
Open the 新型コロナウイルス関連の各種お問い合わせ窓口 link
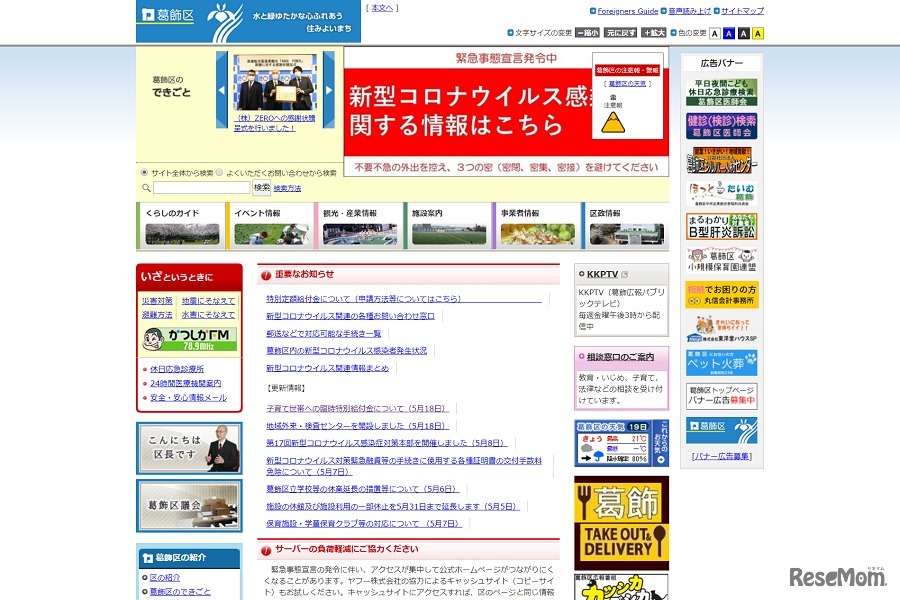point(350,316)
